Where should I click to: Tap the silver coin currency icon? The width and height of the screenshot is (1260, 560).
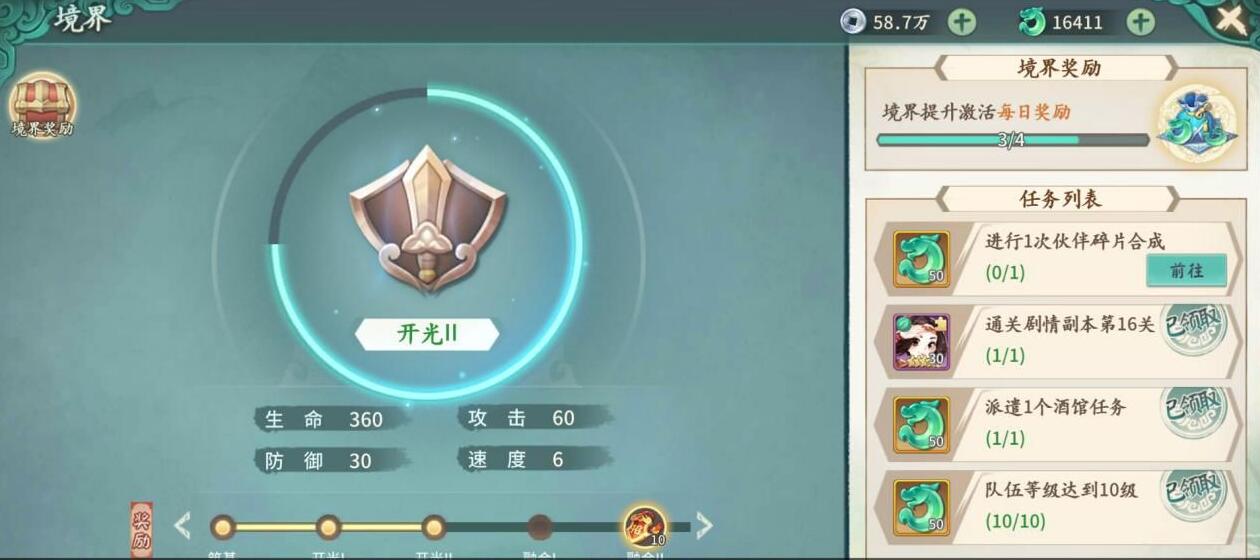[852, 21]
